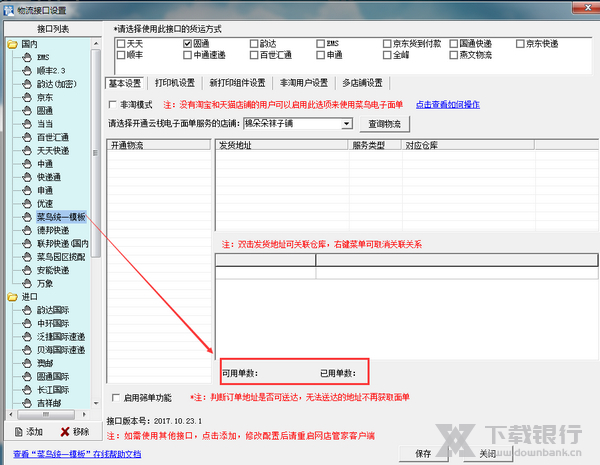Click the down arrow of the interface list scrollbar
The width and height of the screenshot is (600, 465).
click(96, 403)
